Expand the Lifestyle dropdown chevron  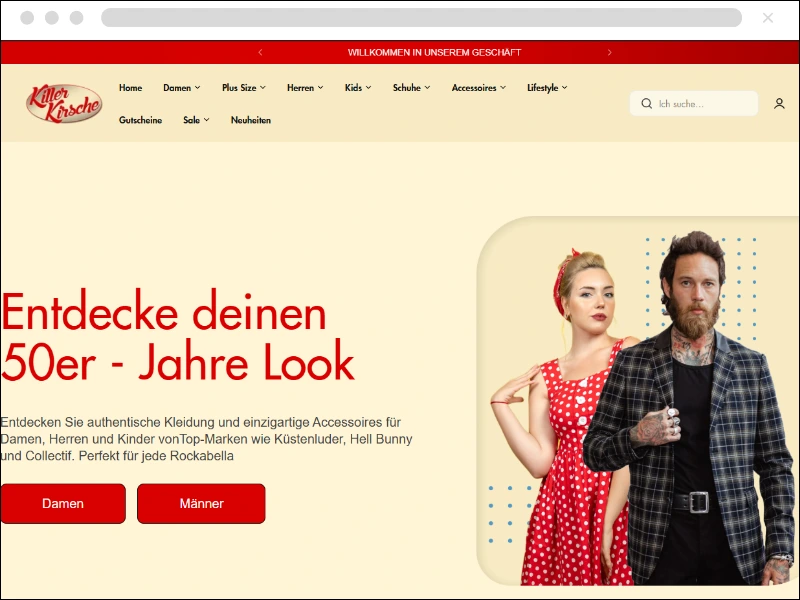565,88
